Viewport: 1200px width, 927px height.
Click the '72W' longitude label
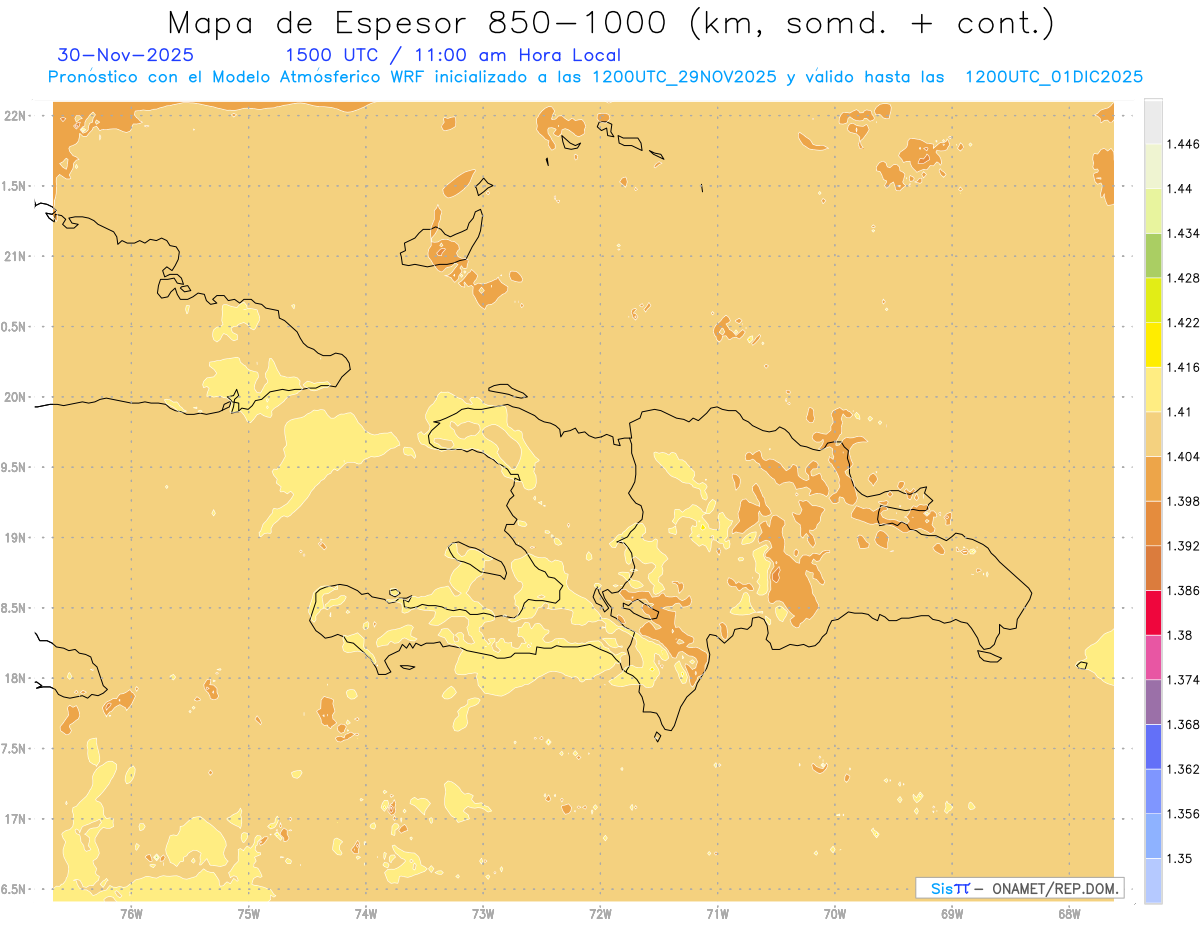pyautogui.click(x=600, y=914)
